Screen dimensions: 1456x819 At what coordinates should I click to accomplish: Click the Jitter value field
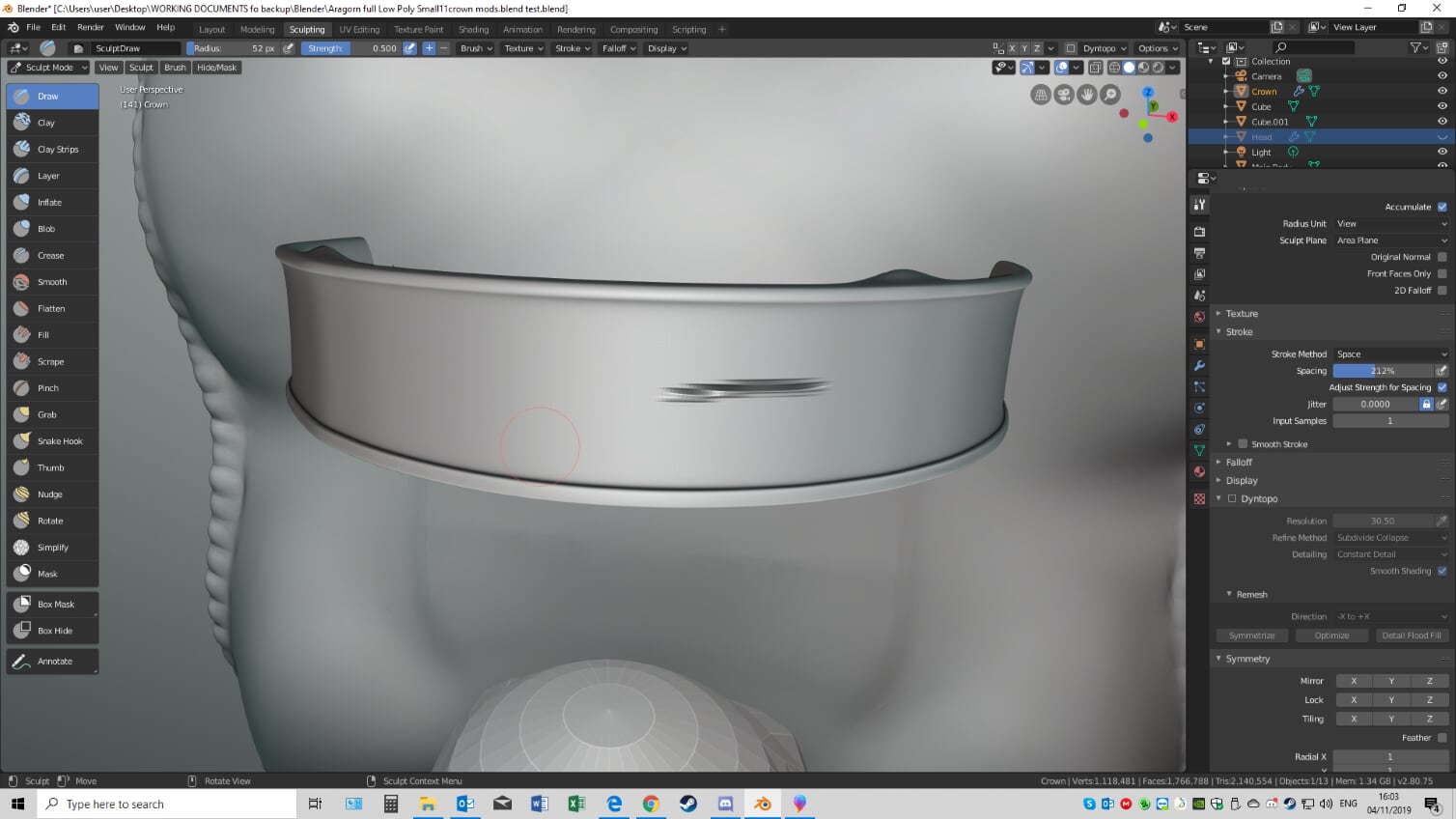point(1375,405)
